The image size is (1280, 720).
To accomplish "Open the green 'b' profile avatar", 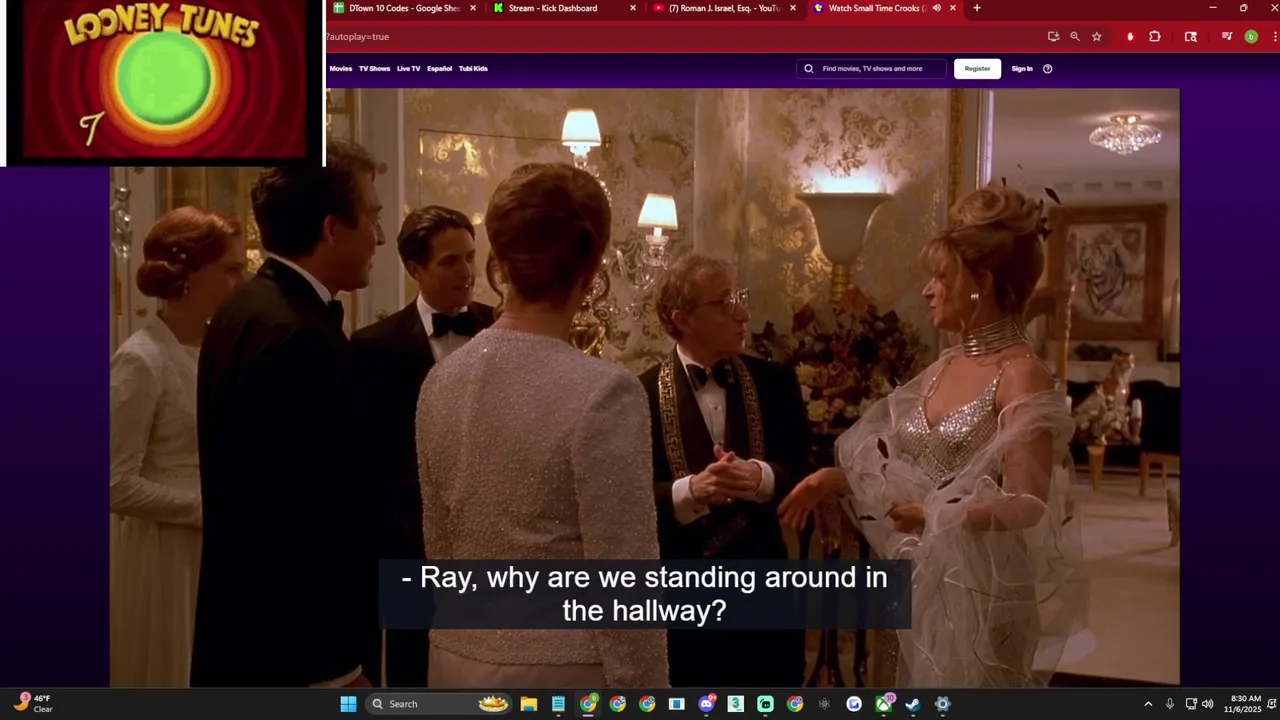I will click(x=1251, y=36).
